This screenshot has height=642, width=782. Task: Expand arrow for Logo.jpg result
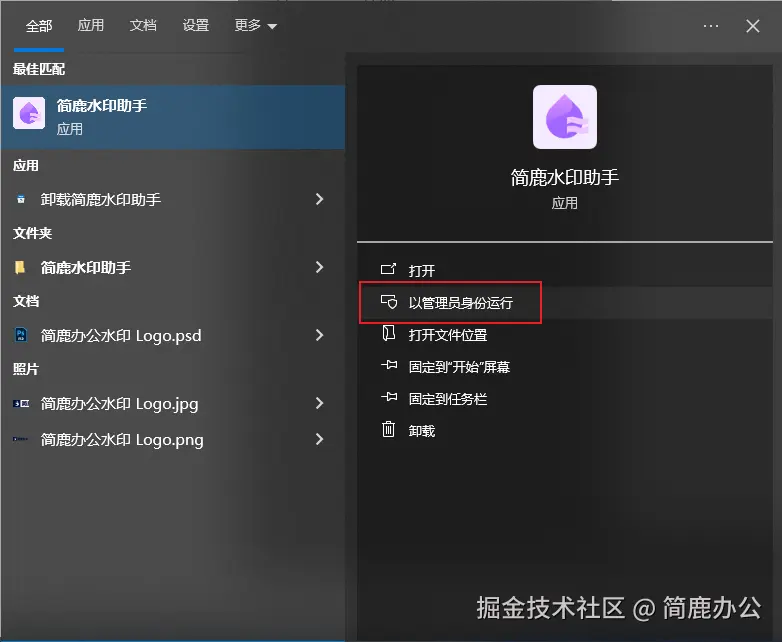(x=320, y=403)
